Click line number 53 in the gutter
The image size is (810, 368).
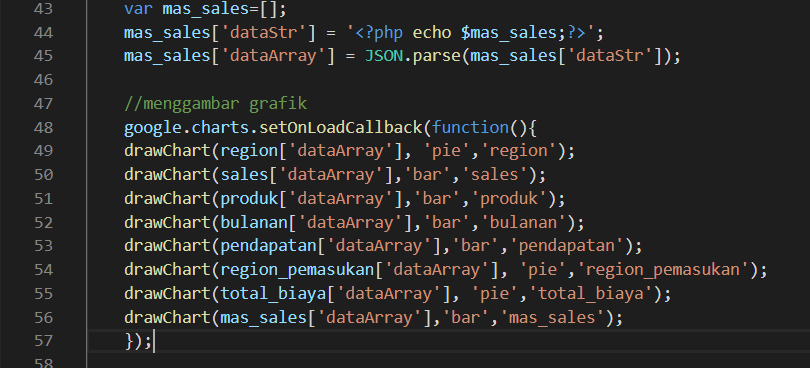click(x=43, y=246)
